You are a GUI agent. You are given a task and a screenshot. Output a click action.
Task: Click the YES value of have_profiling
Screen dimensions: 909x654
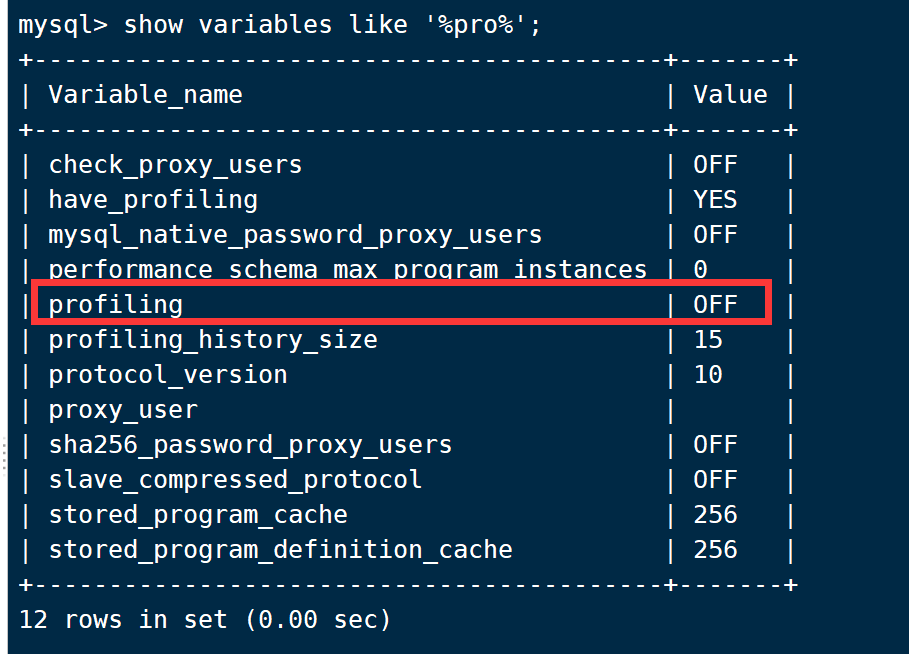tap(715, 200)
